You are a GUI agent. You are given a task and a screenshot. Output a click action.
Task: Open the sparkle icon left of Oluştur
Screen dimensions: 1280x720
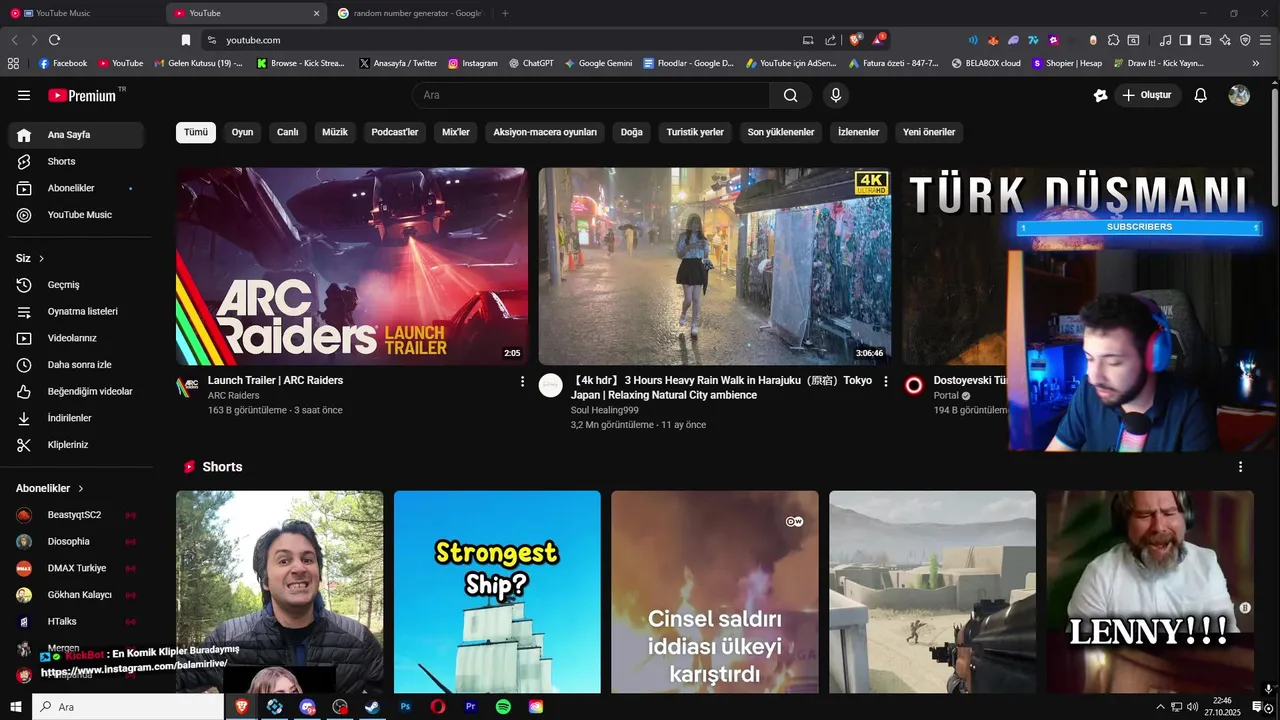click(1101, 95)
